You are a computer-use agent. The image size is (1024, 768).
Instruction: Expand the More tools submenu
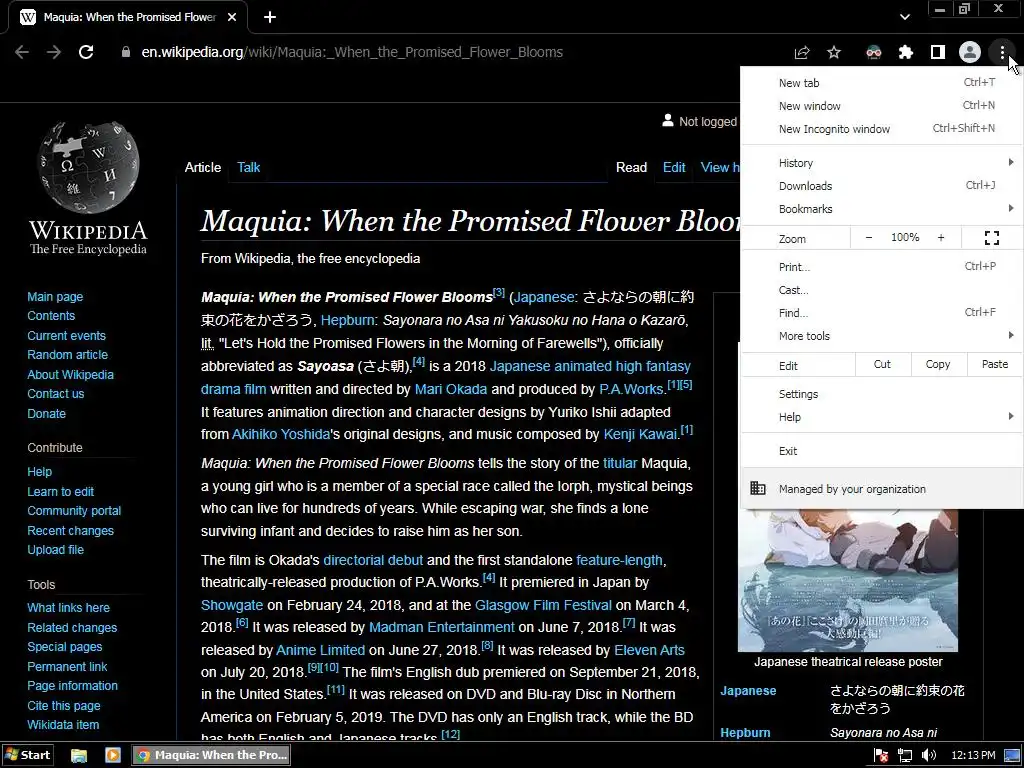[882, 336]
